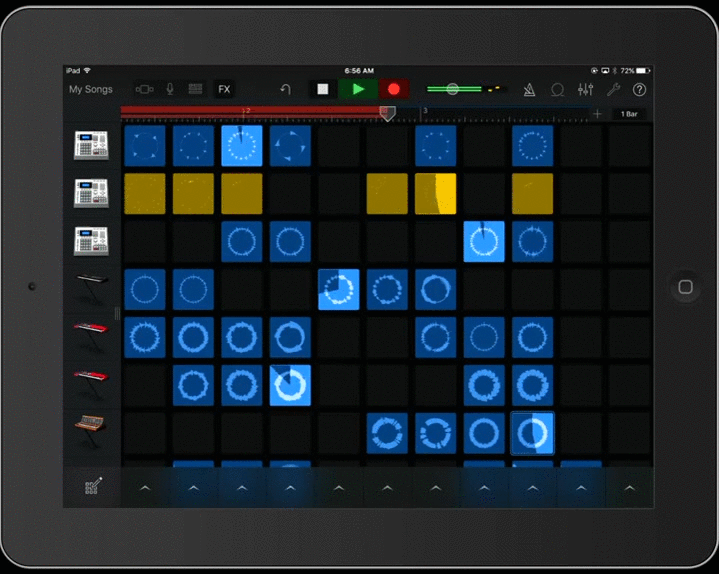This screenshot has width=719, height=574.
Task: Add section with plus button
Action: click(x=597, y=114)
